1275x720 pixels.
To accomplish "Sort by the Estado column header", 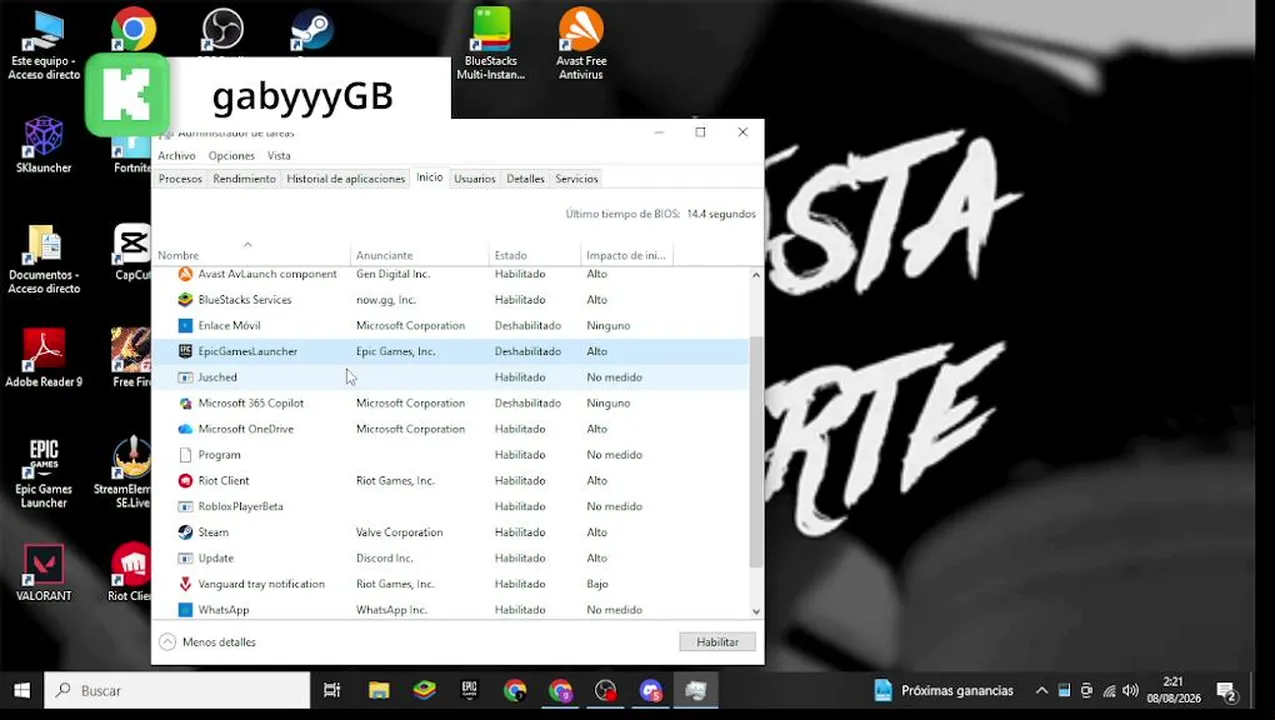I will click(x=534, y=255).
